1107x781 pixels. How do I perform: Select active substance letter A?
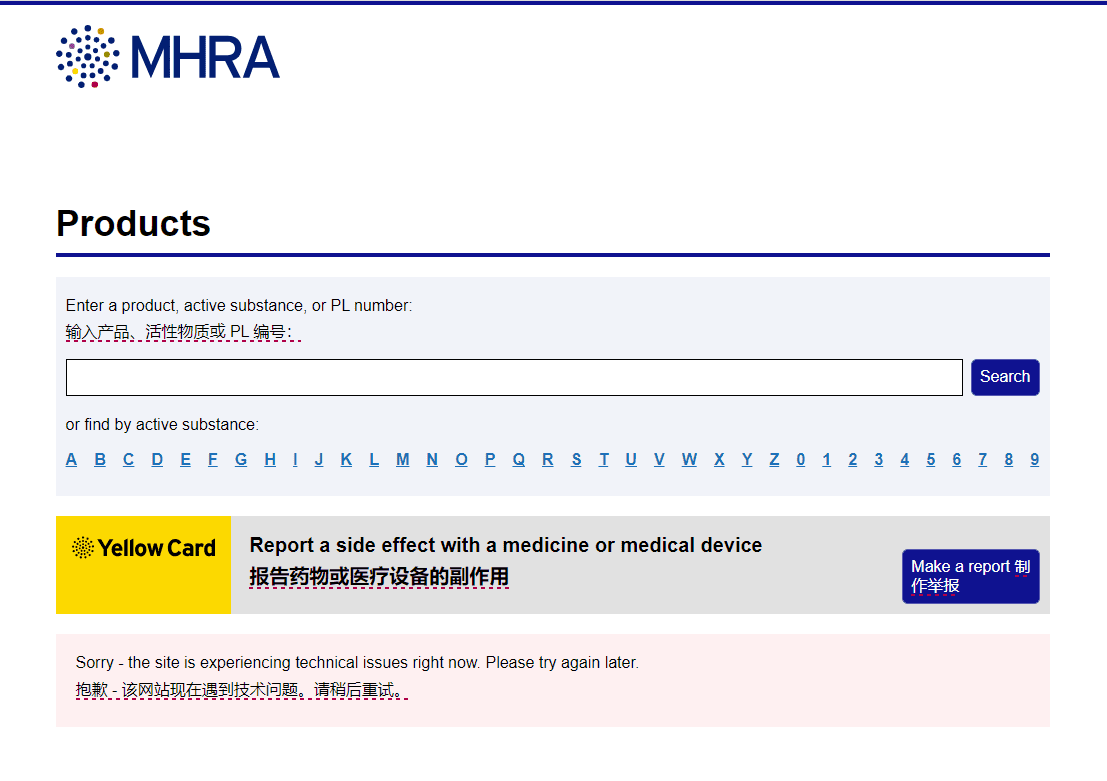(x=71, y=459)
